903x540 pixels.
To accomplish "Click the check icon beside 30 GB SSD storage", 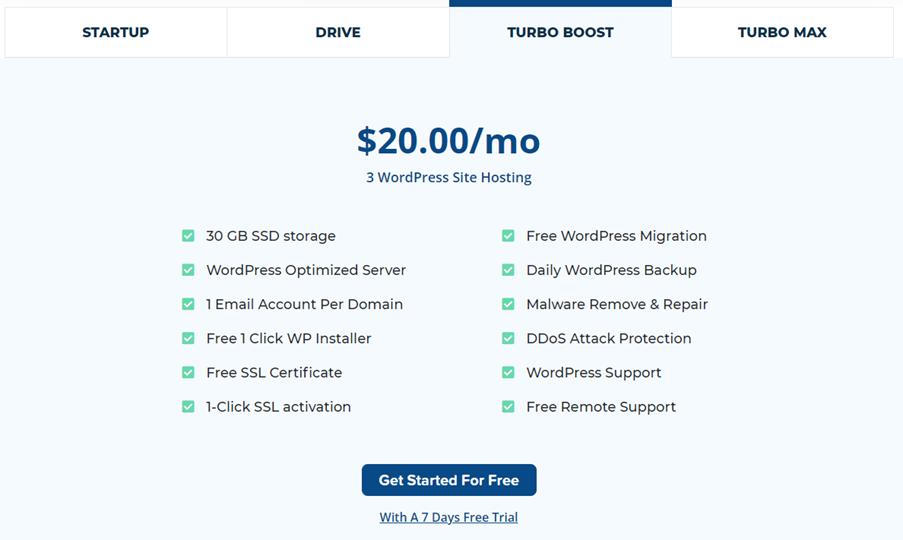I will (188, 235).
